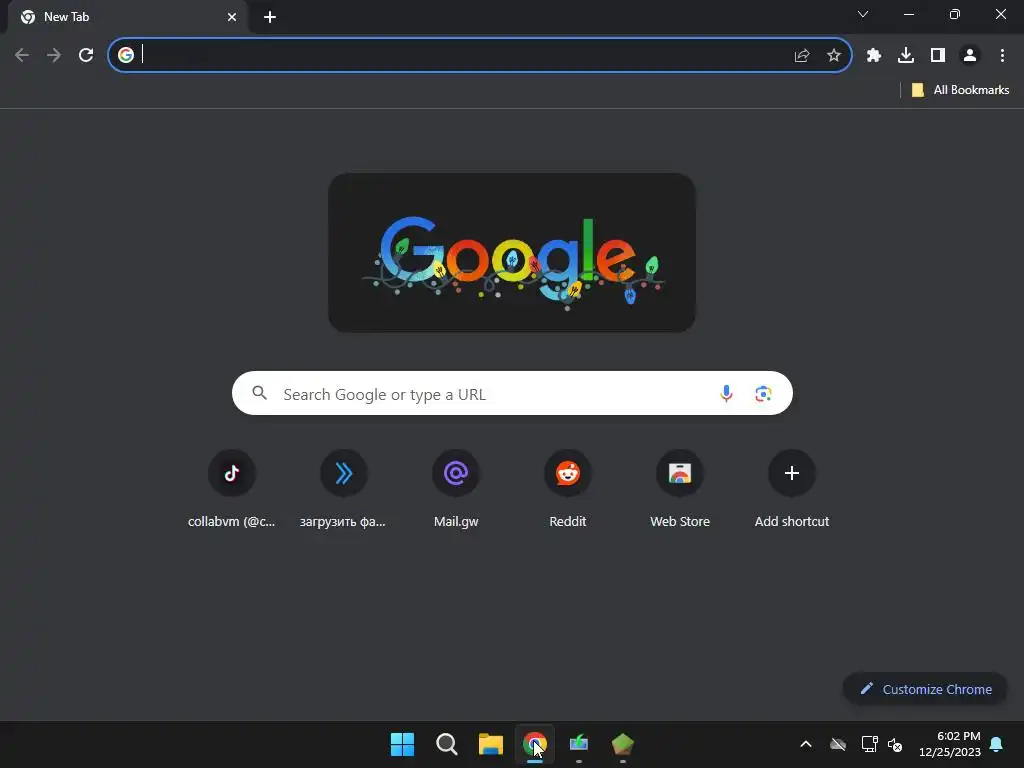The height and width of the screenshot is (768, 1024).
Task: Open the network tray icon
Action: click(869, 744)
